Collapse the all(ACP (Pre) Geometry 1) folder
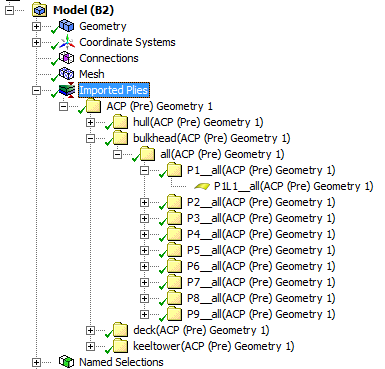The image size is (385, 369). 117,154
